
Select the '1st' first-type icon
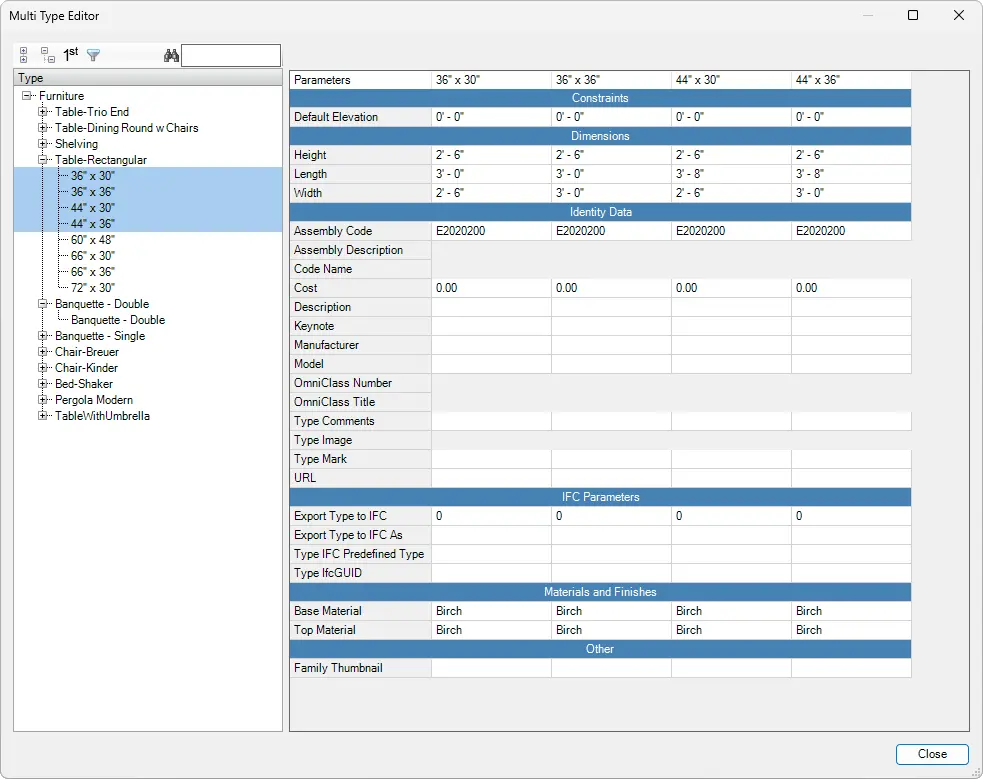point(68,54)
